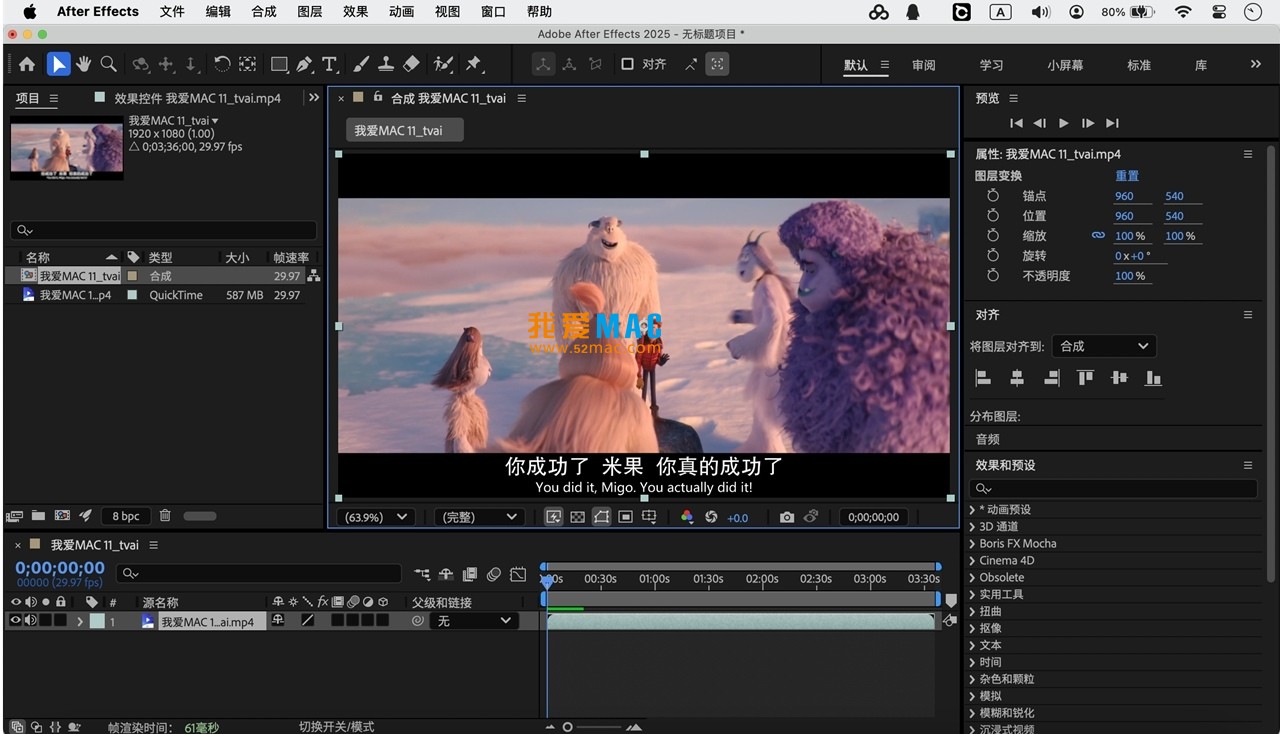Open the Wi-Fi menu bar icon
This screenshot has width=1280, height=734.
click(x=1183, y=12)
